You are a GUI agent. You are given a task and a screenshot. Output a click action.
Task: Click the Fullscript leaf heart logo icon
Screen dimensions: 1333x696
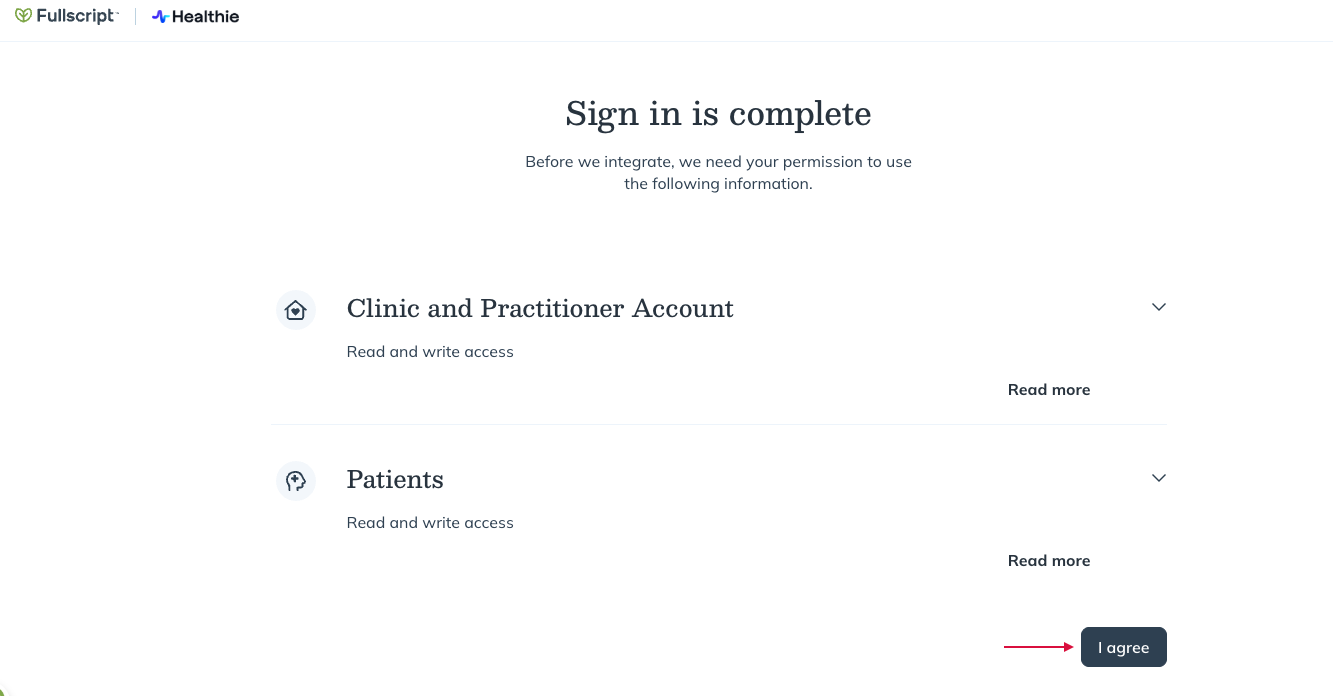(x=23, y=16)
